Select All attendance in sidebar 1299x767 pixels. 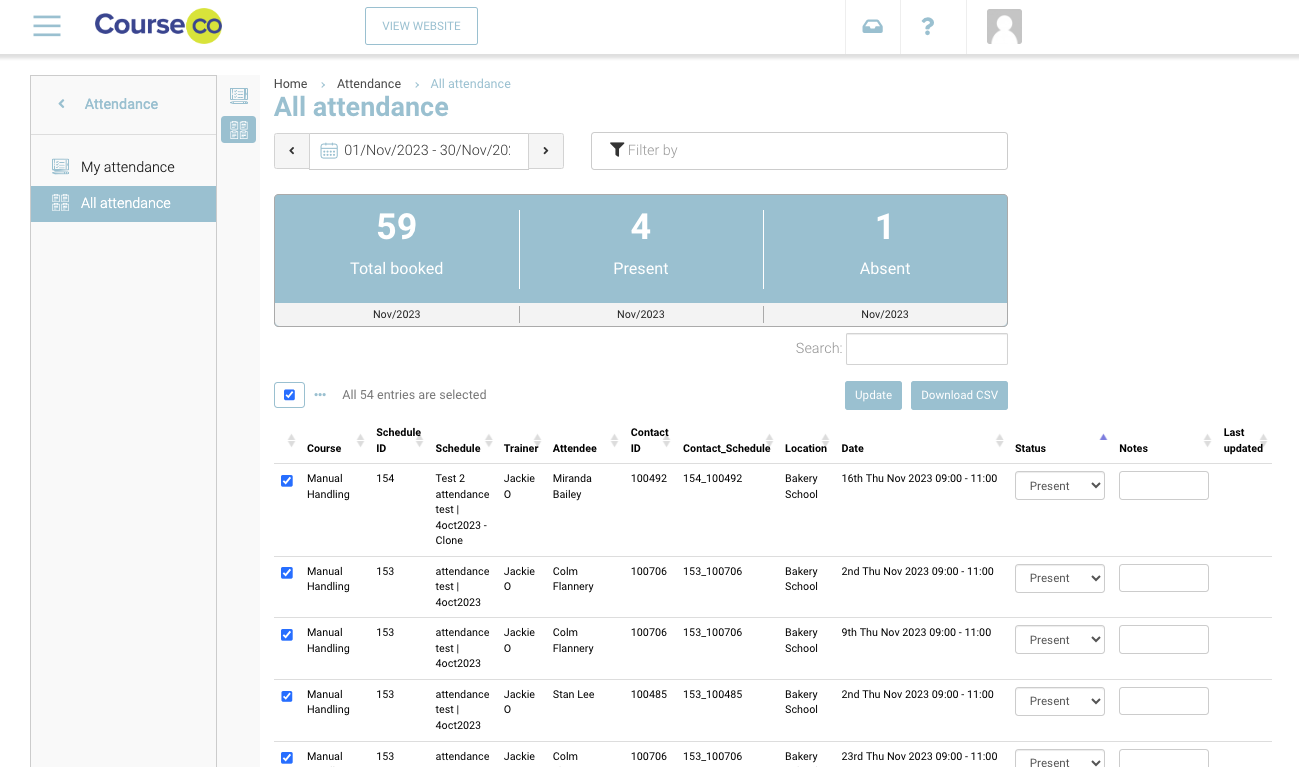pos(125,203)
